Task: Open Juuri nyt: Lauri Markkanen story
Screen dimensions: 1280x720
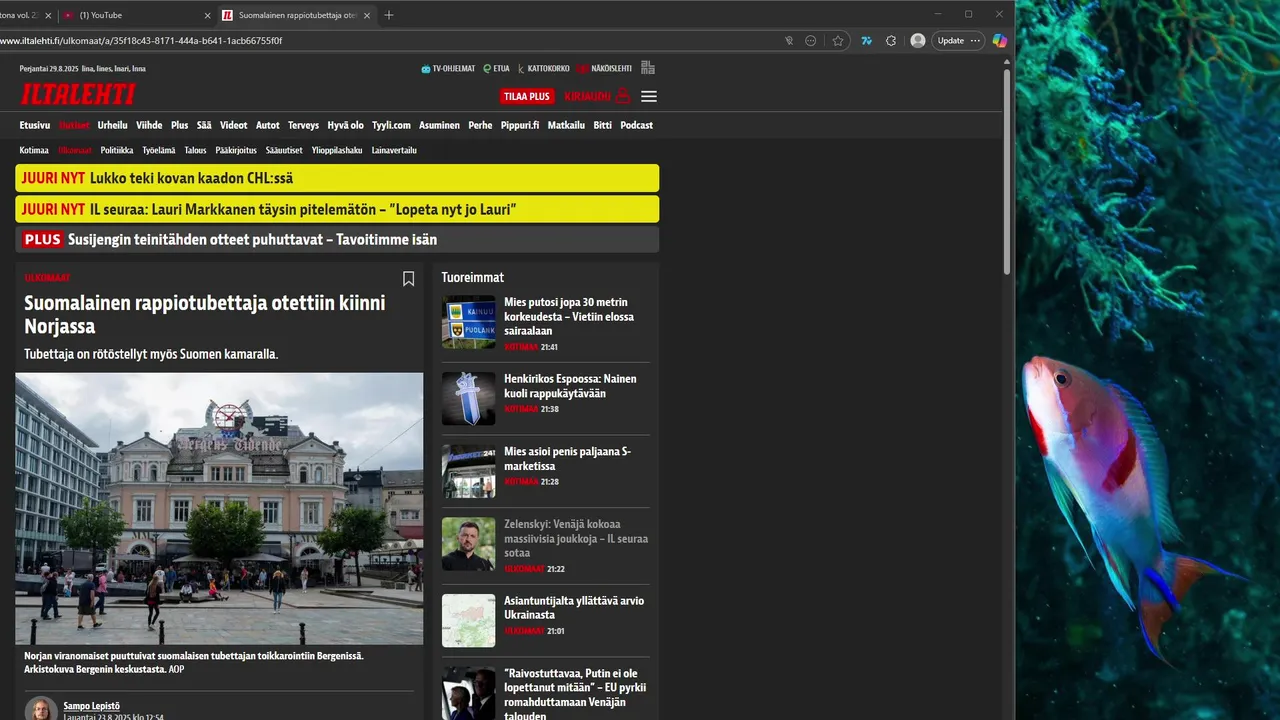Action: click(x=337, y=209)
